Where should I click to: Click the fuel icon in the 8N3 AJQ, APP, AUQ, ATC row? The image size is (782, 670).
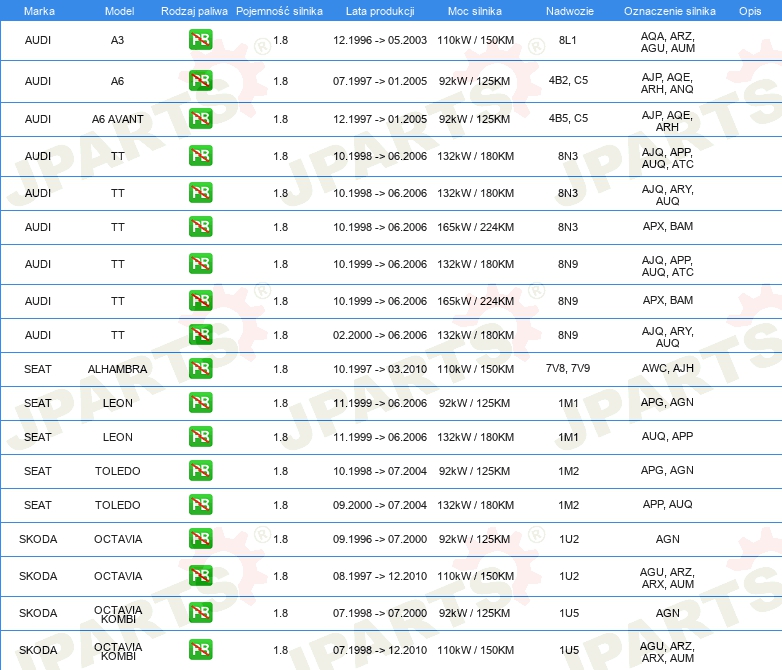200,156
